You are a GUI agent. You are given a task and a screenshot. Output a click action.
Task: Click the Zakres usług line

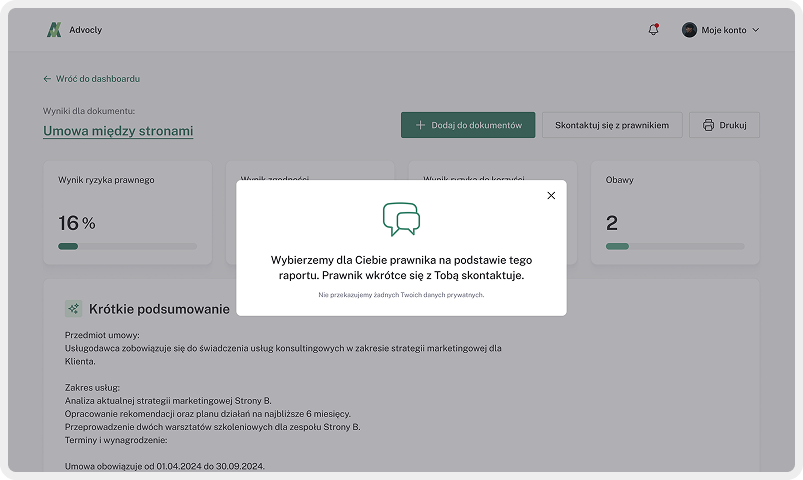pyautogui.click(x=92, y=388)
